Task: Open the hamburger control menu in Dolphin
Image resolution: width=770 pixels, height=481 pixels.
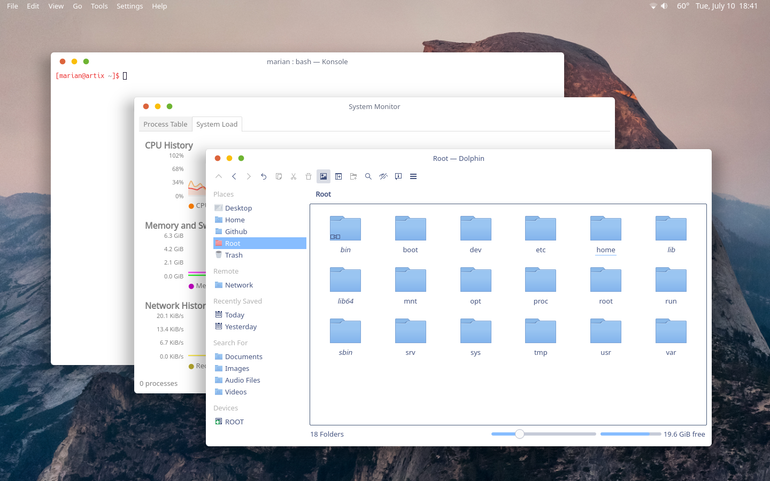Action: (x=413, y=176)
